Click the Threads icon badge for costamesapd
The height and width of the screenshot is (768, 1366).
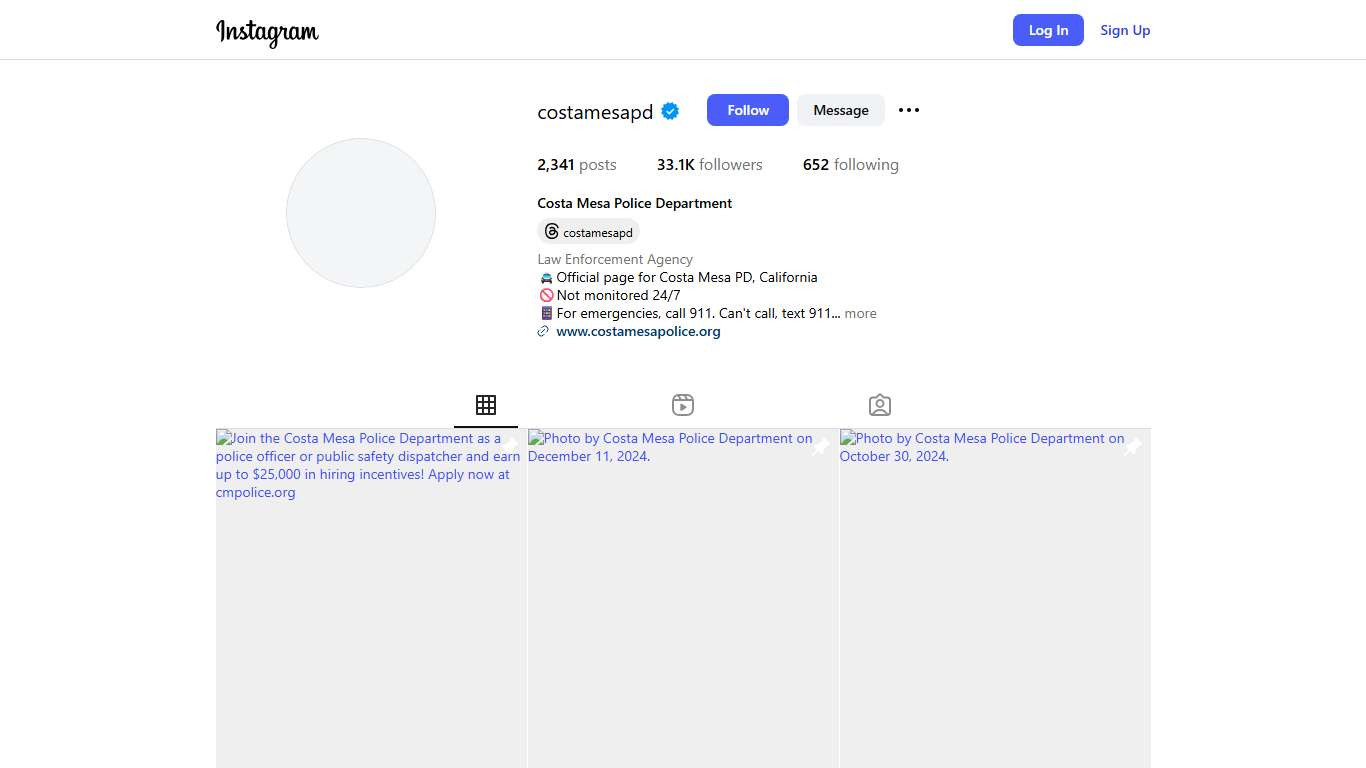(588, 232)
